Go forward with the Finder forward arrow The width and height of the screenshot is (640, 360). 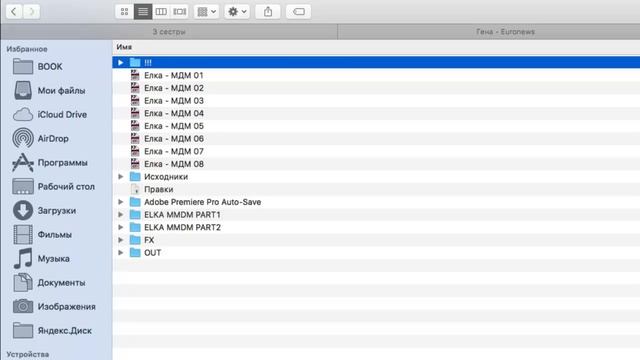[x=31, y=11]
